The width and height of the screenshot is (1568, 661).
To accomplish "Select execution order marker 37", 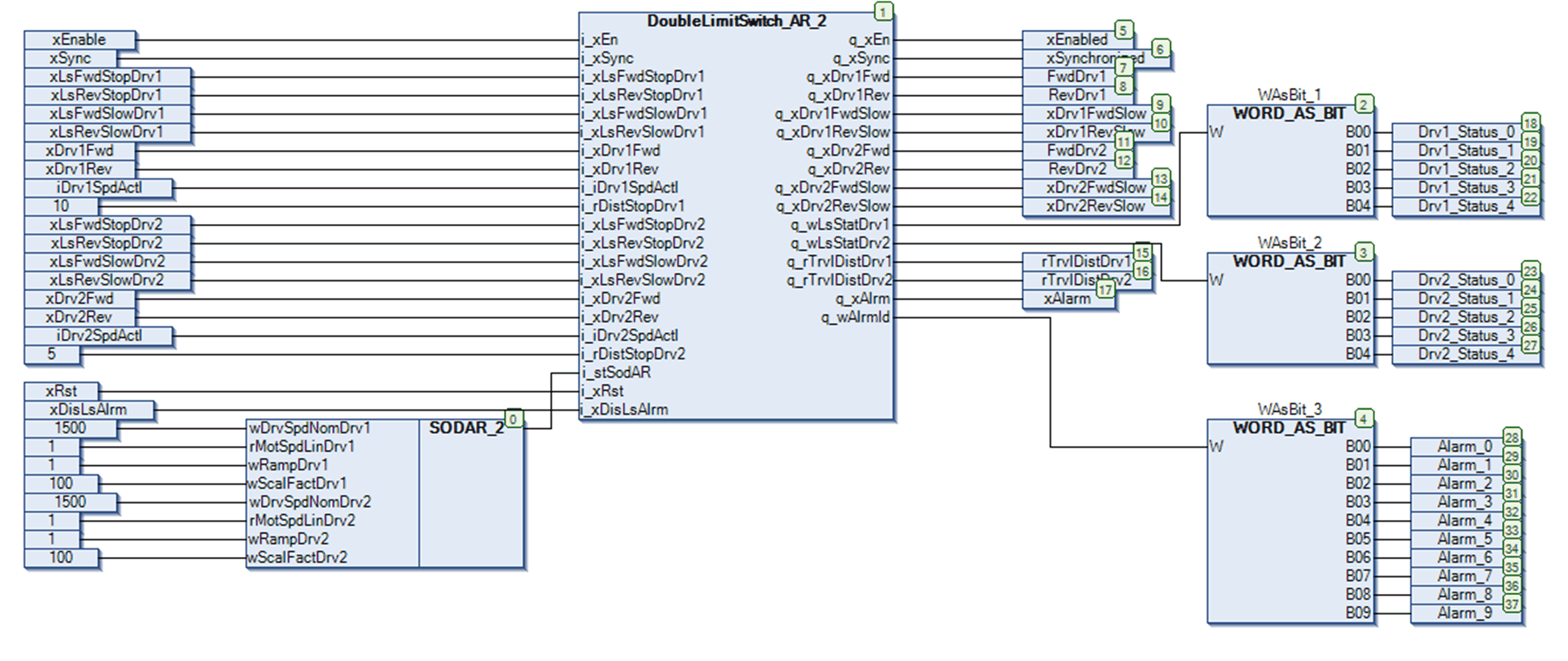I will coord(1512,603).
